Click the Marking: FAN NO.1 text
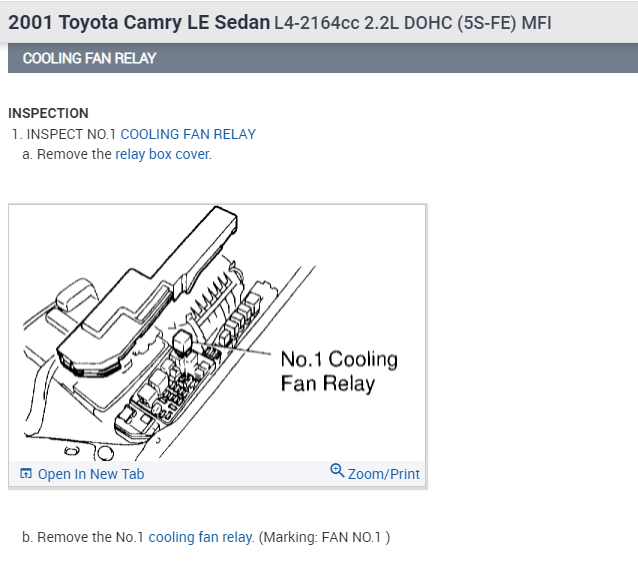Screen dimensions: 638x565 click(x=323, y=537)
